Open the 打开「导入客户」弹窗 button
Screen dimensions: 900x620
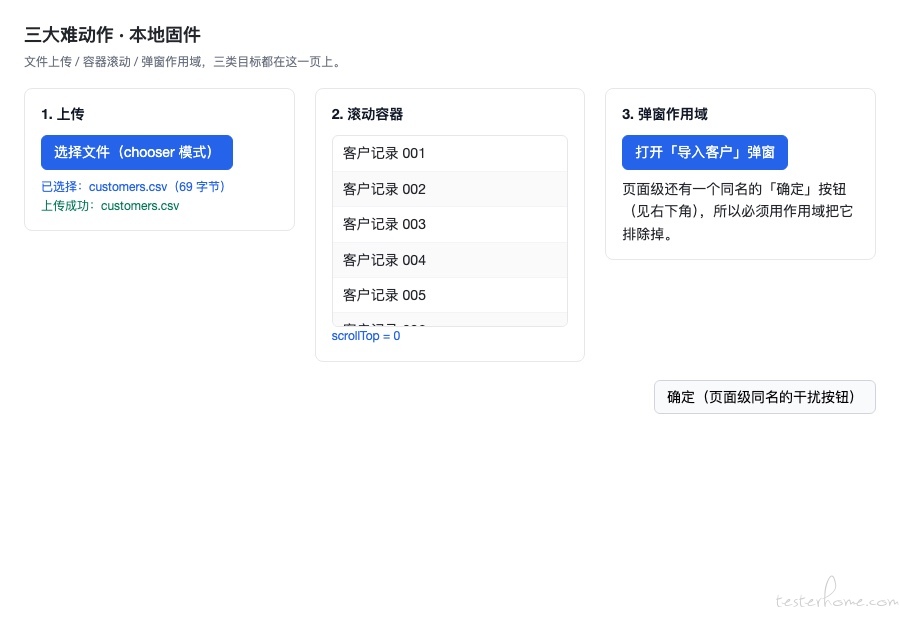704,152
